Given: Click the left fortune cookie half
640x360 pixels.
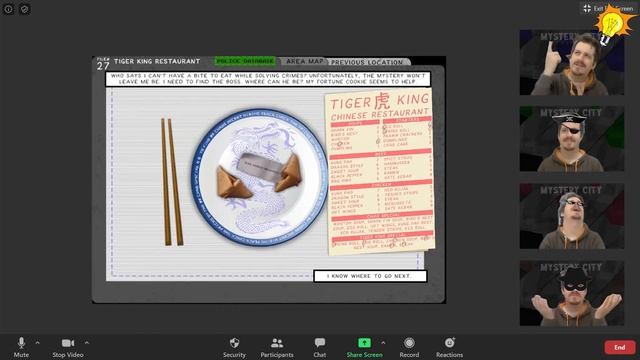Looking at the screenshot, I should click(233, 182).
